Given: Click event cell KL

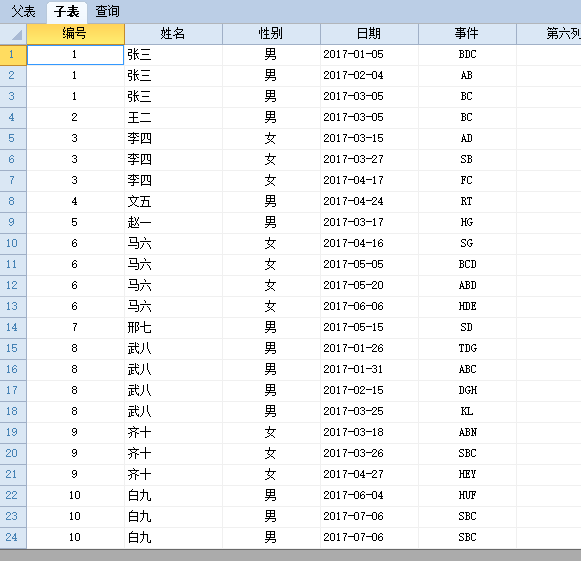Looking at the screenshot, I should point(467,411).
